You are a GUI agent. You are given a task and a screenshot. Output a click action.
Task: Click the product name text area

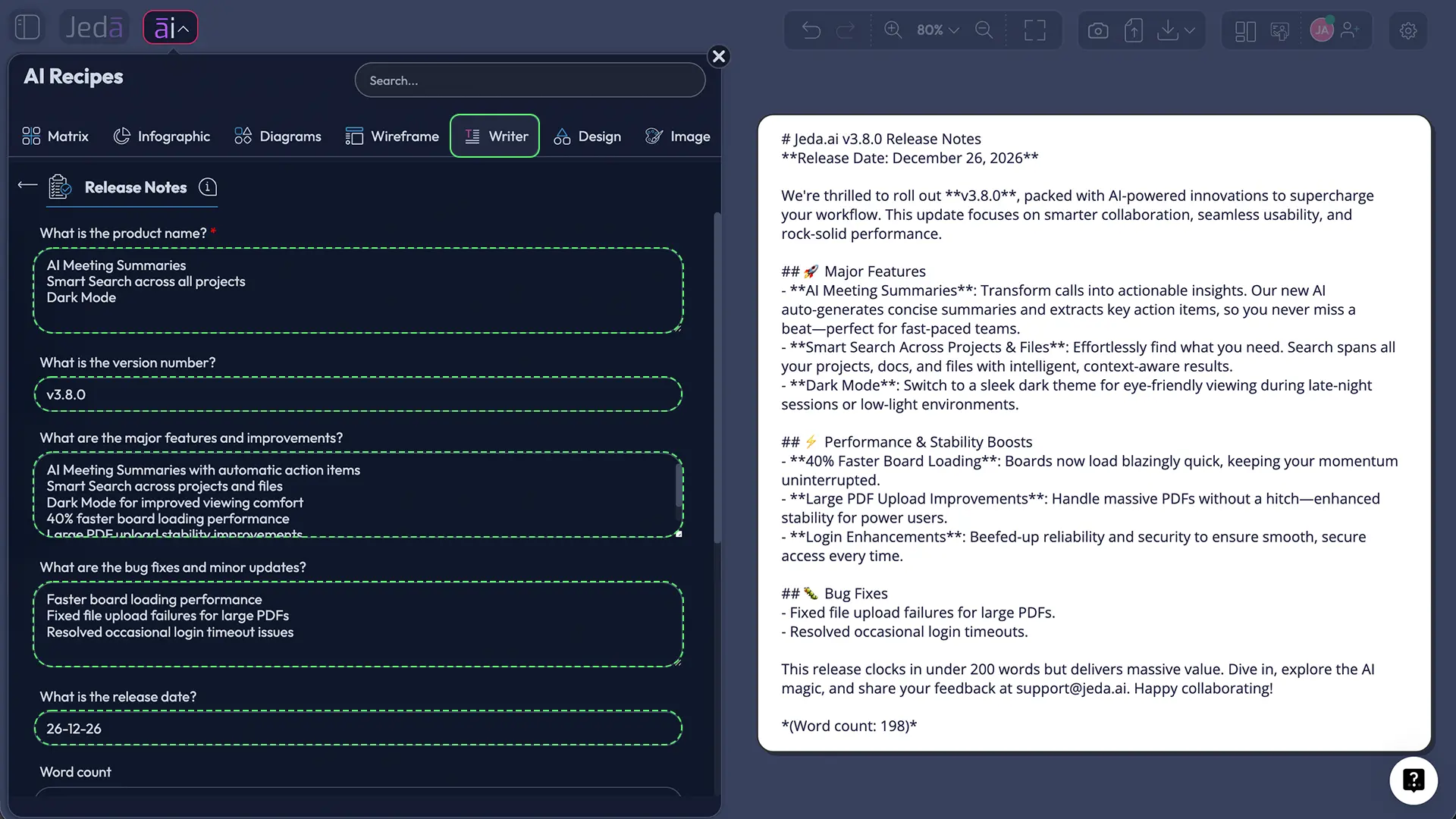coord(359,290)
